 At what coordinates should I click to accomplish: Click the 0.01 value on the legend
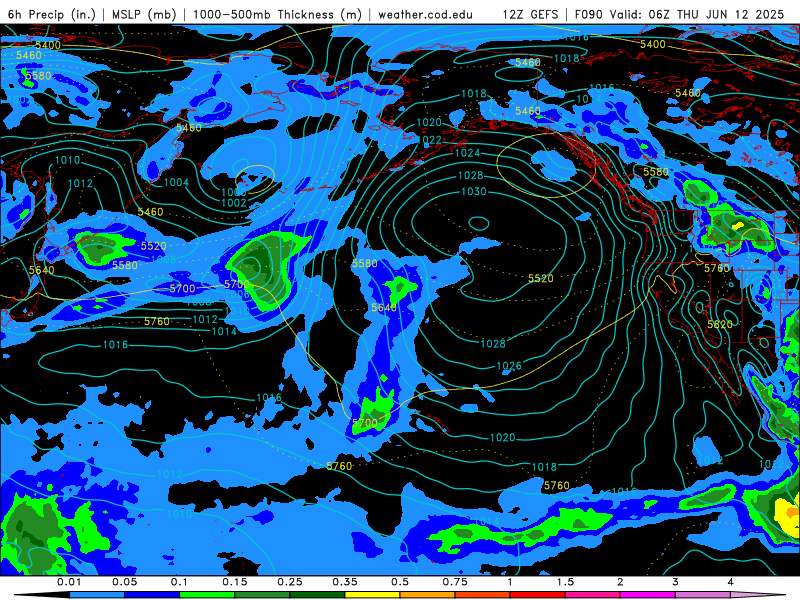pyautogui.click(x=69, y=582)
